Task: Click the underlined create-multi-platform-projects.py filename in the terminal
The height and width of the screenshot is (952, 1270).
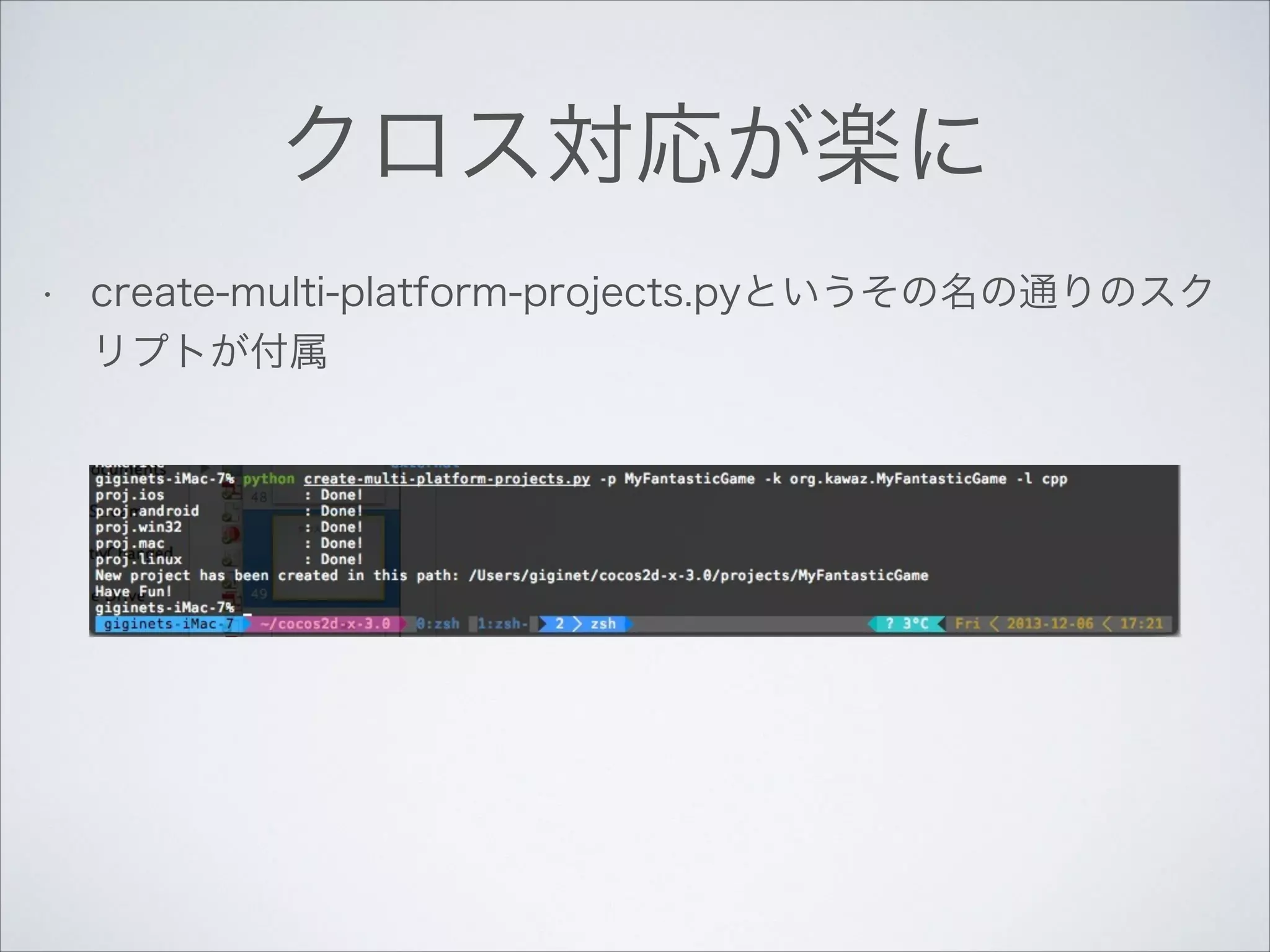Action: [x=446, y=479]
